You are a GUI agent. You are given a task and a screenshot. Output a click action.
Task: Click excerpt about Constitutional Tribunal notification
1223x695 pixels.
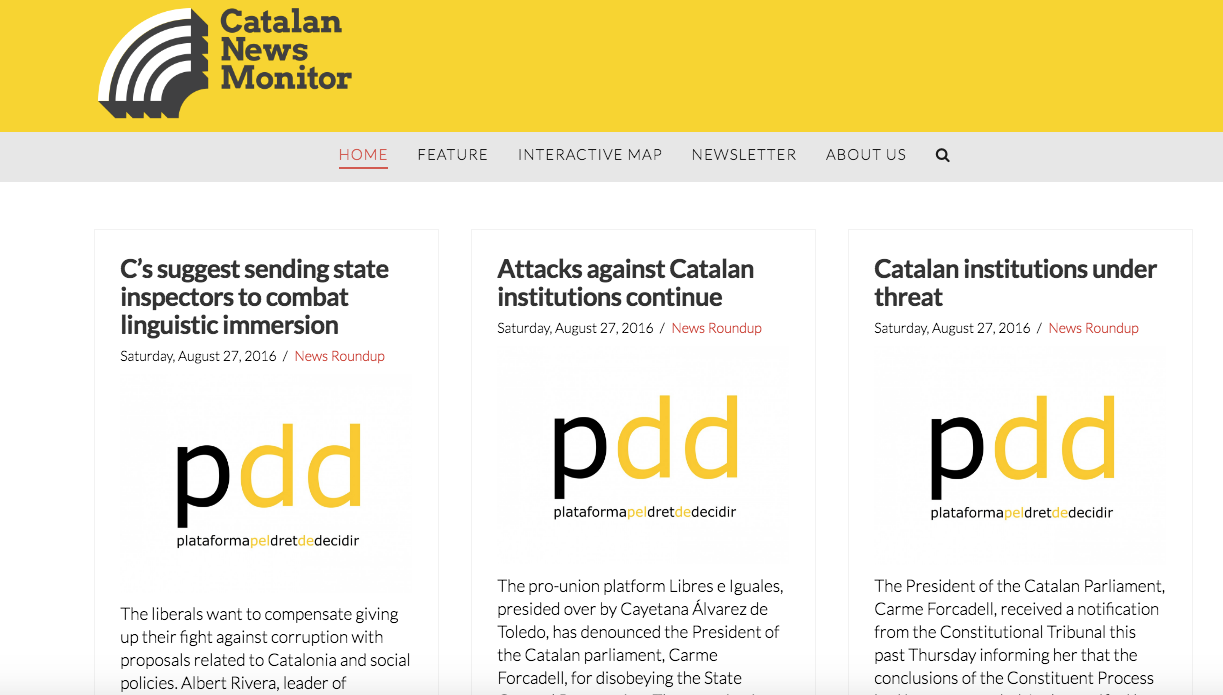point(1019,632)
